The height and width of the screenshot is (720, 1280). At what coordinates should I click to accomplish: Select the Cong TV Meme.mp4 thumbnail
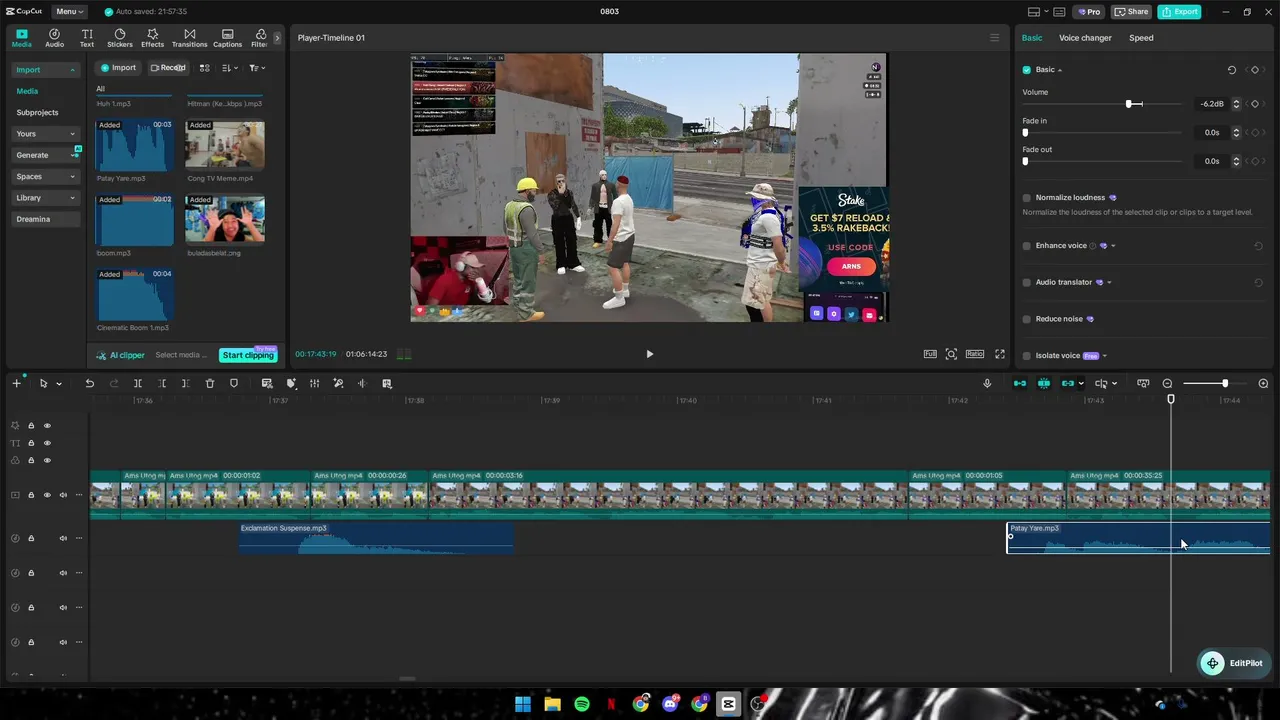[x=225, y=146]
